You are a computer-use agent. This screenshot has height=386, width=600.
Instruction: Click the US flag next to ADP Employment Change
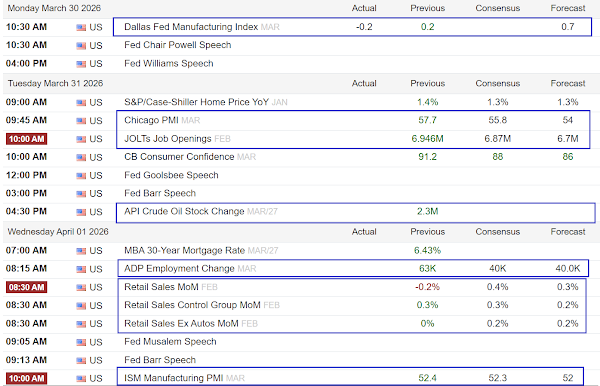pyautogui.click(x=81, y=269)
